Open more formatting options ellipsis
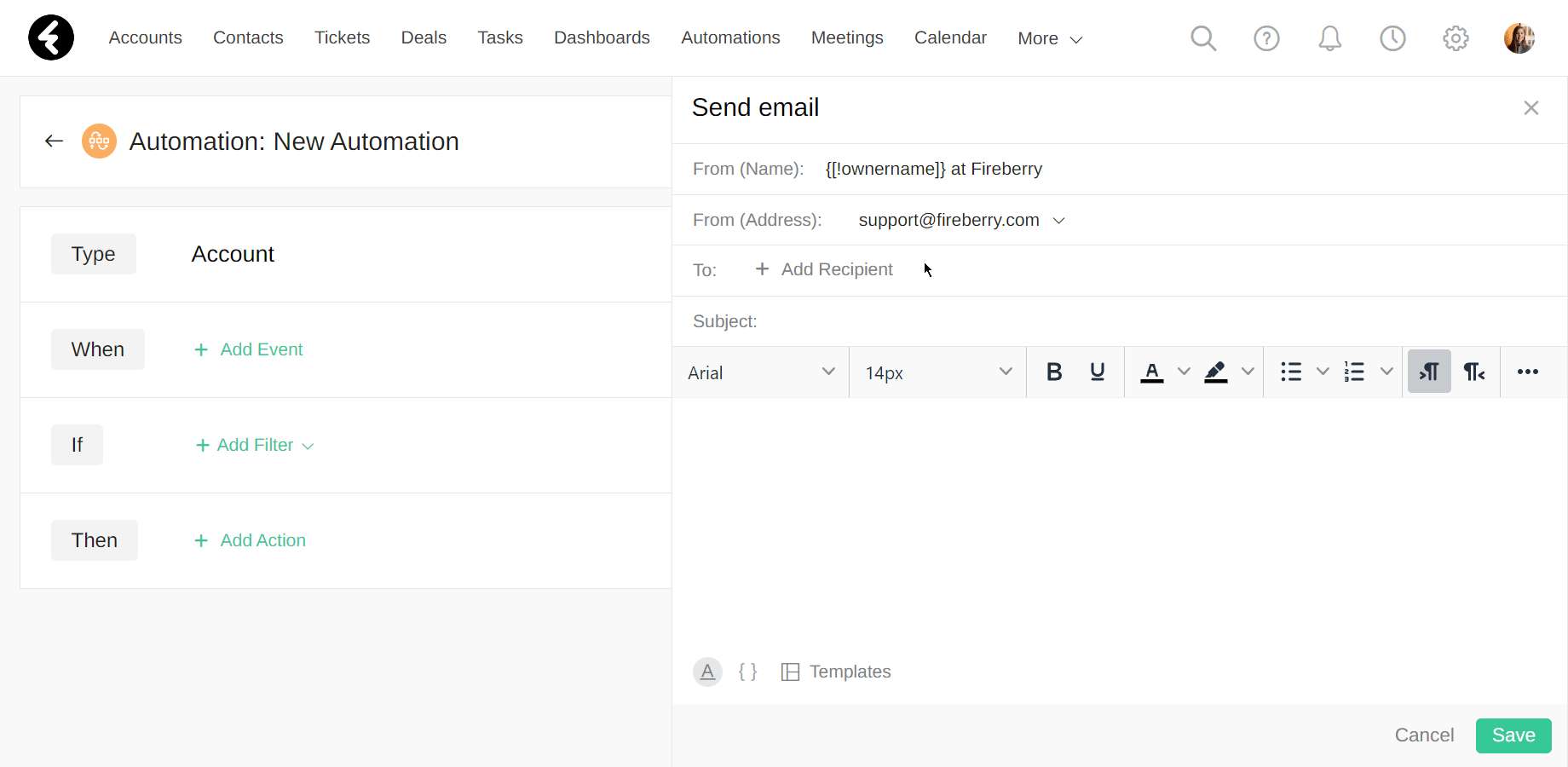Image resolution: width=1568 pixels, height=767 pixels. pos(1528,372)
